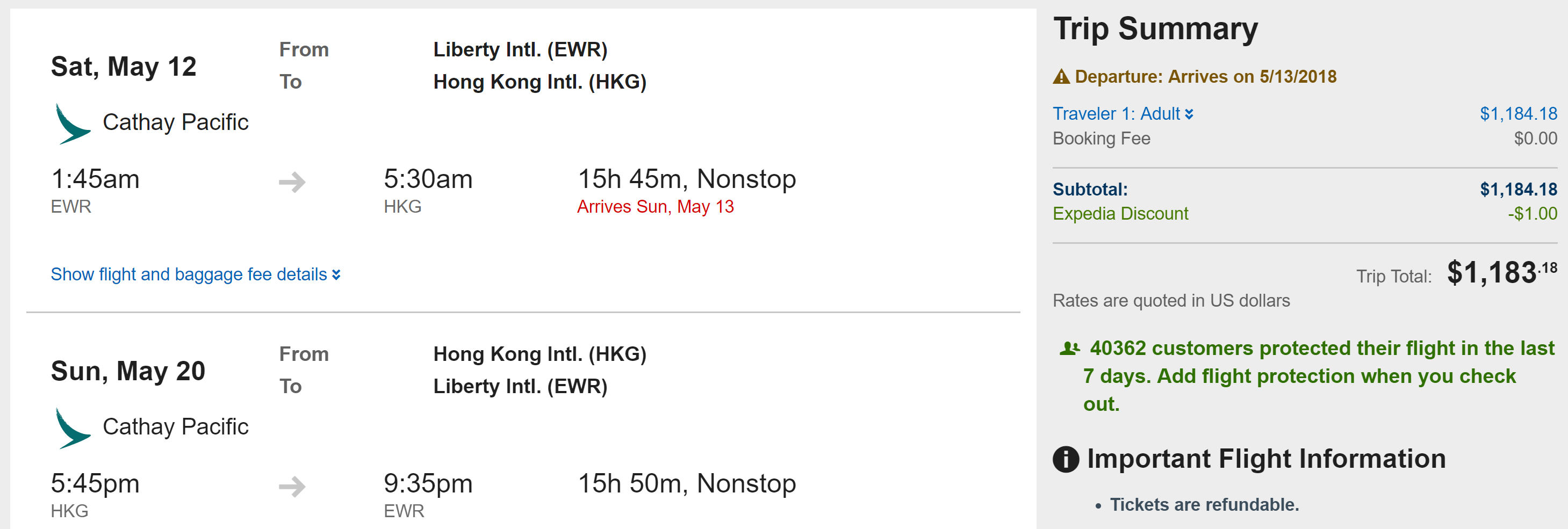Click the 15h 45m, Nonstop duration text

point(686,179)
